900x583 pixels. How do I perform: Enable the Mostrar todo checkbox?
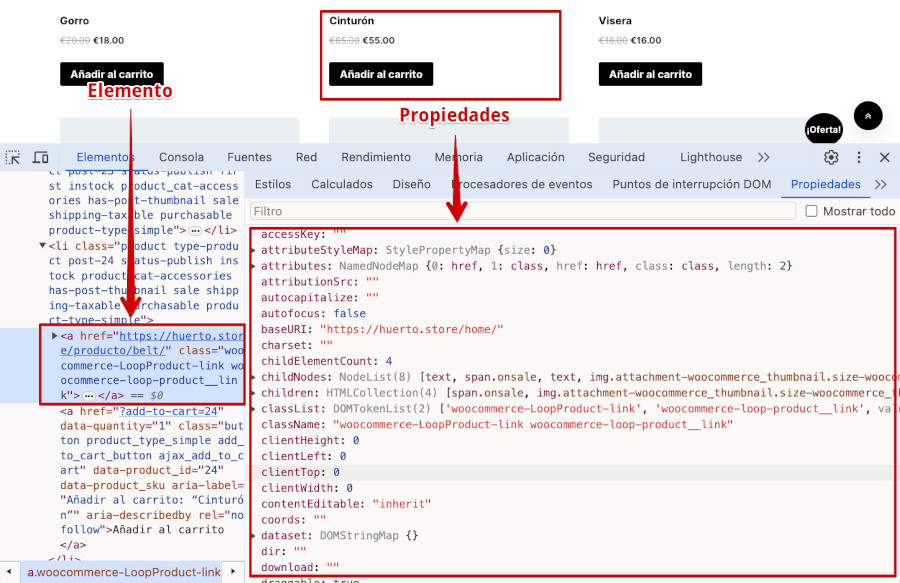[811, 211]
